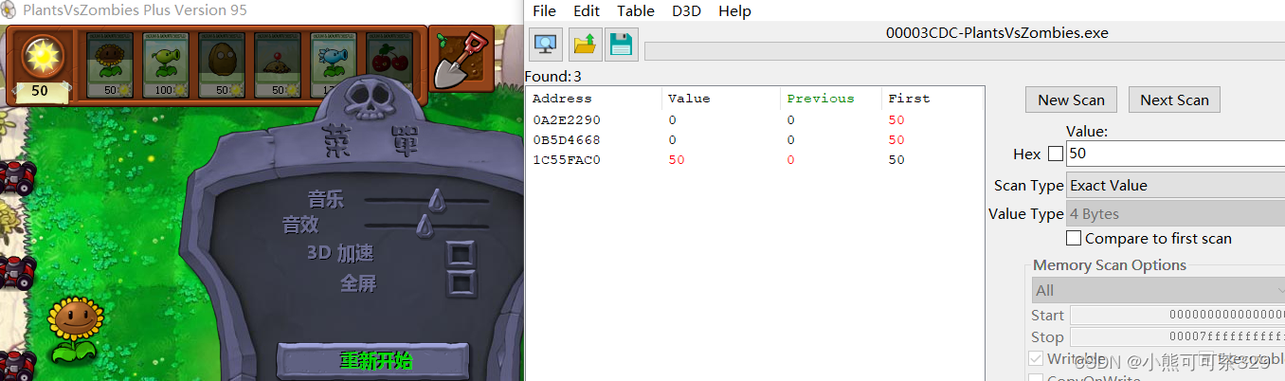
Task: Click the process select computer icon
Action: [x=546, y=44]
